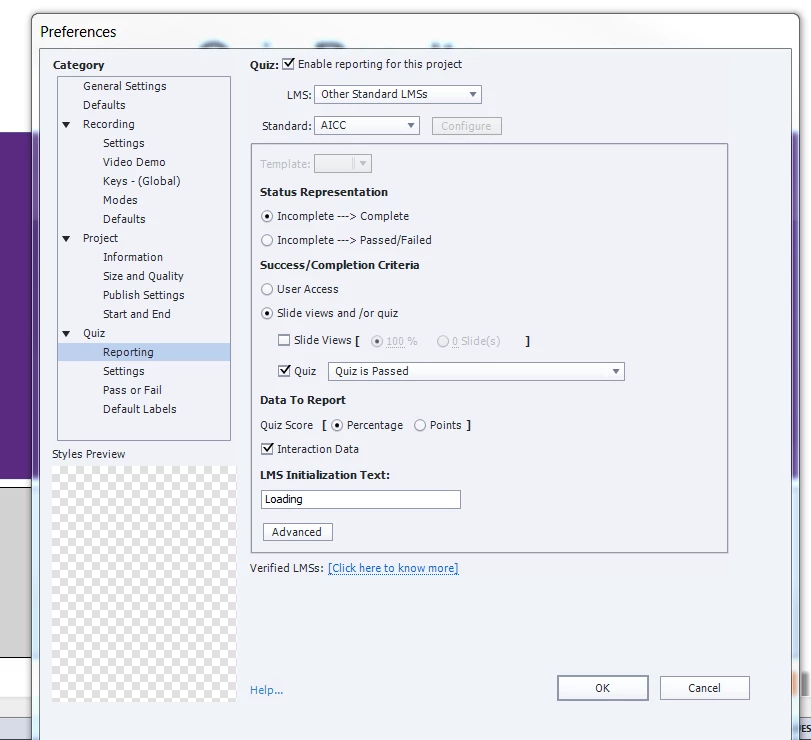Select Pass or Fail category
The height and width of the screenshot is (740, 811).
132,390
